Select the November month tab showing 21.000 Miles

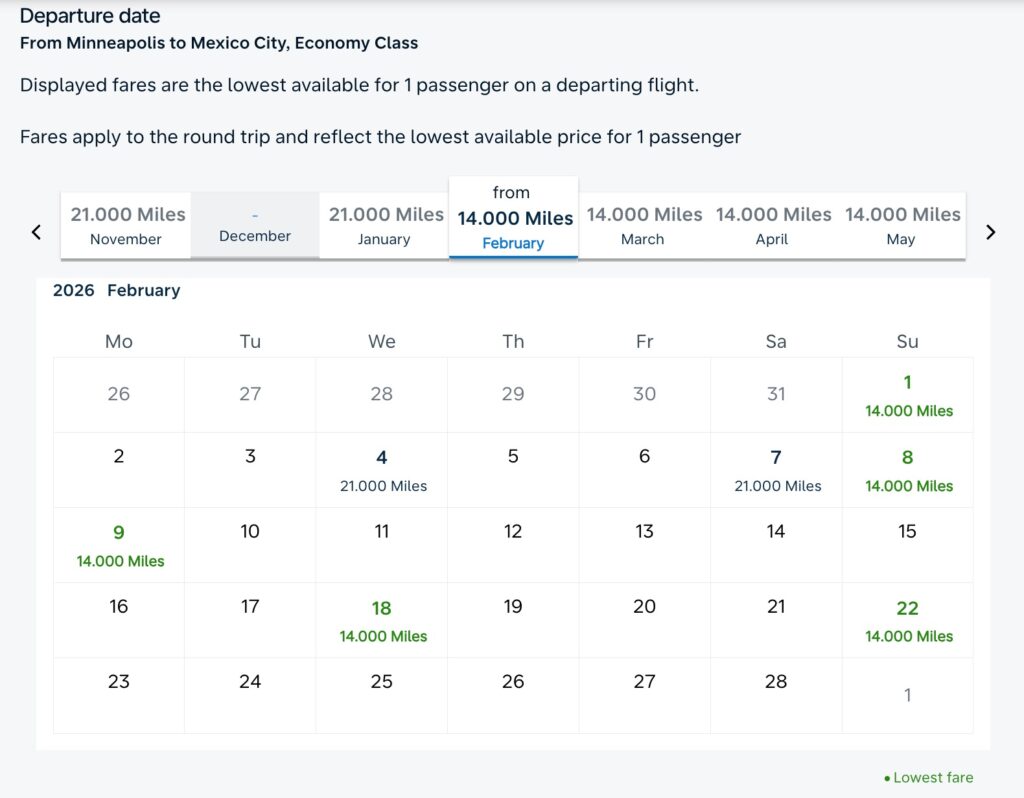tap(126, 225)
